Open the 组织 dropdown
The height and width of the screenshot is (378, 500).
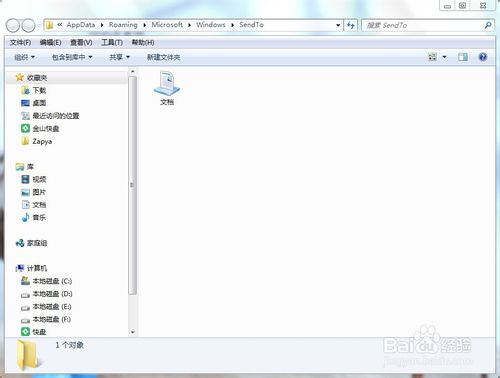(x=25, y=57)
